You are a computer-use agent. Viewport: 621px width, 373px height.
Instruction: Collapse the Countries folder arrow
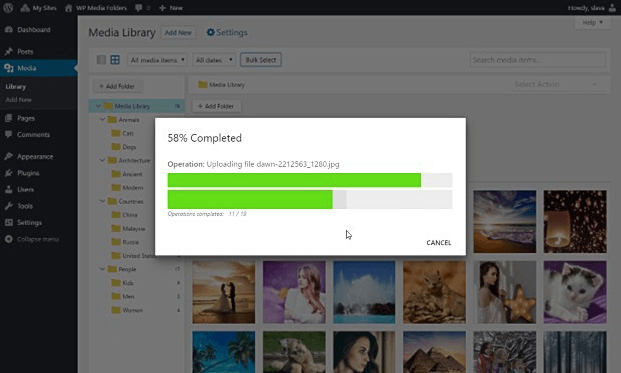coord(102,201)
